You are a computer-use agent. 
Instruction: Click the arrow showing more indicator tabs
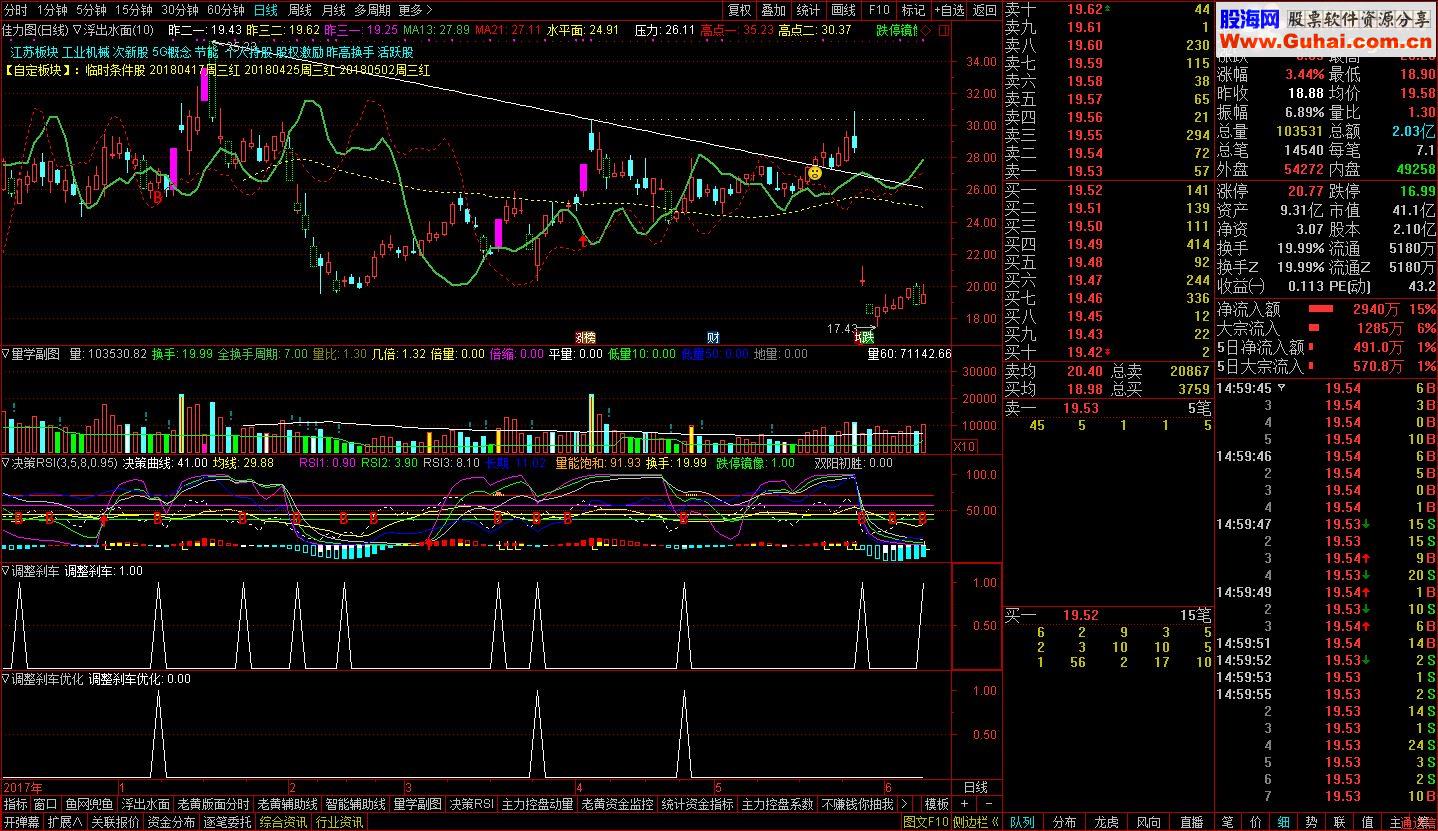(x=905, y=804)
